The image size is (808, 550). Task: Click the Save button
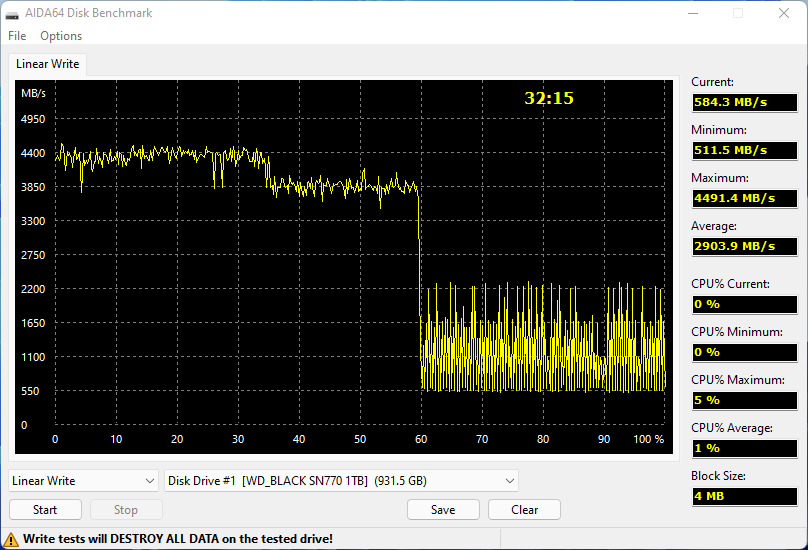(x=443, y=510)
